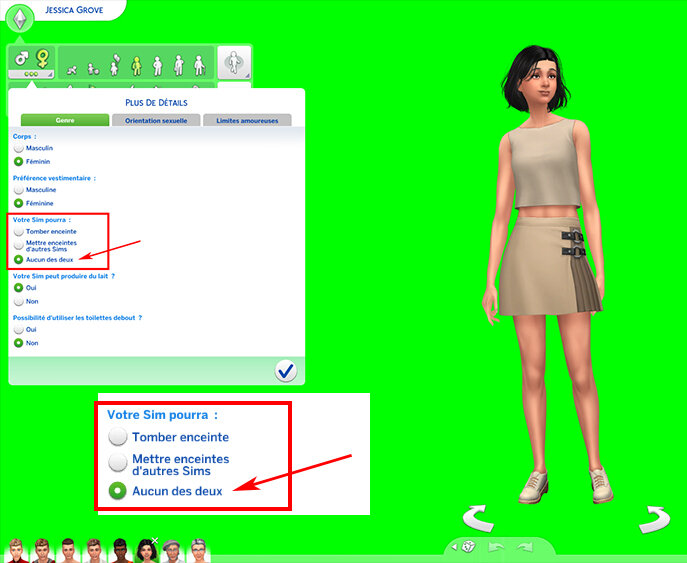Screen dimensions: 687x563
Task: Expand the gender details three-dot dropdown
Action: [31, 74]
